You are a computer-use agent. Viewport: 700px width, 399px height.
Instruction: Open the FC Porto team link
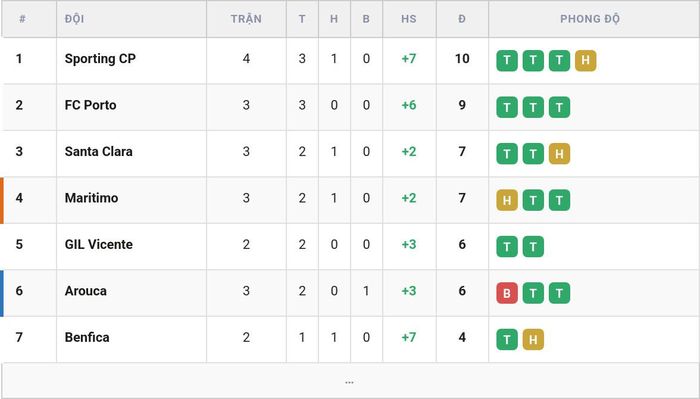(90, 105)
